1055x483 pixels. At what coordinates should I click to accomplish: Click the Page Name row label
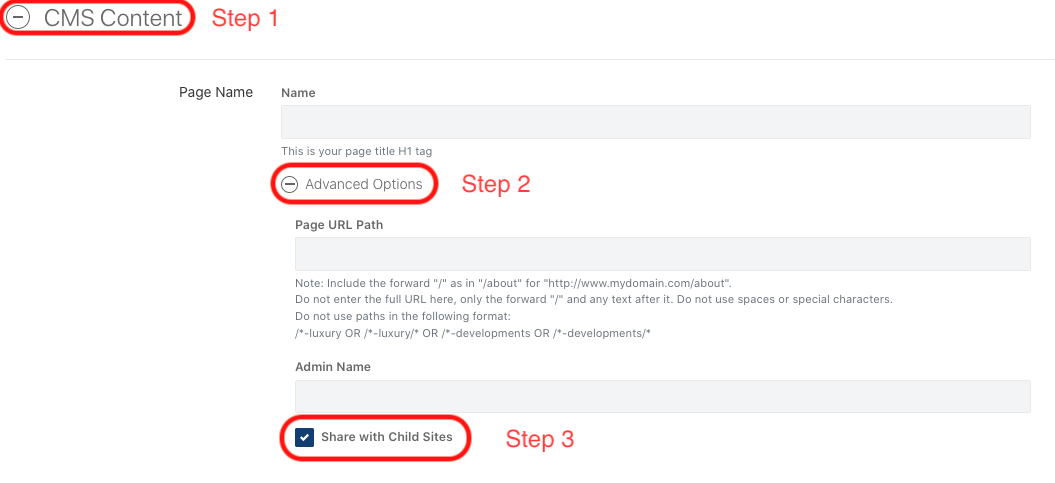pyautogui.click(x=216, y=92)
